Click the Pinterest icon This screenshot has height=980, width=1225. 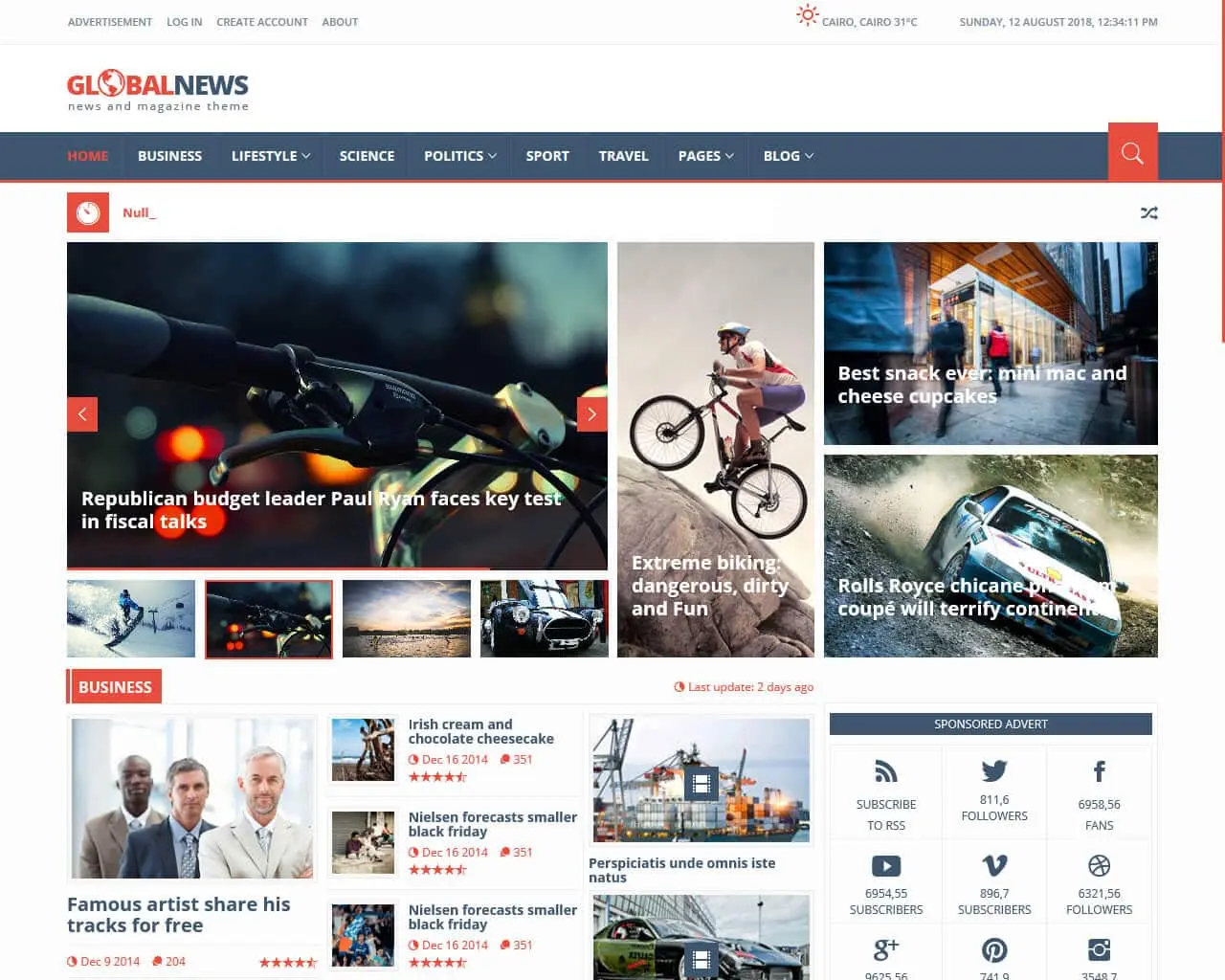[x=994, y=949]
